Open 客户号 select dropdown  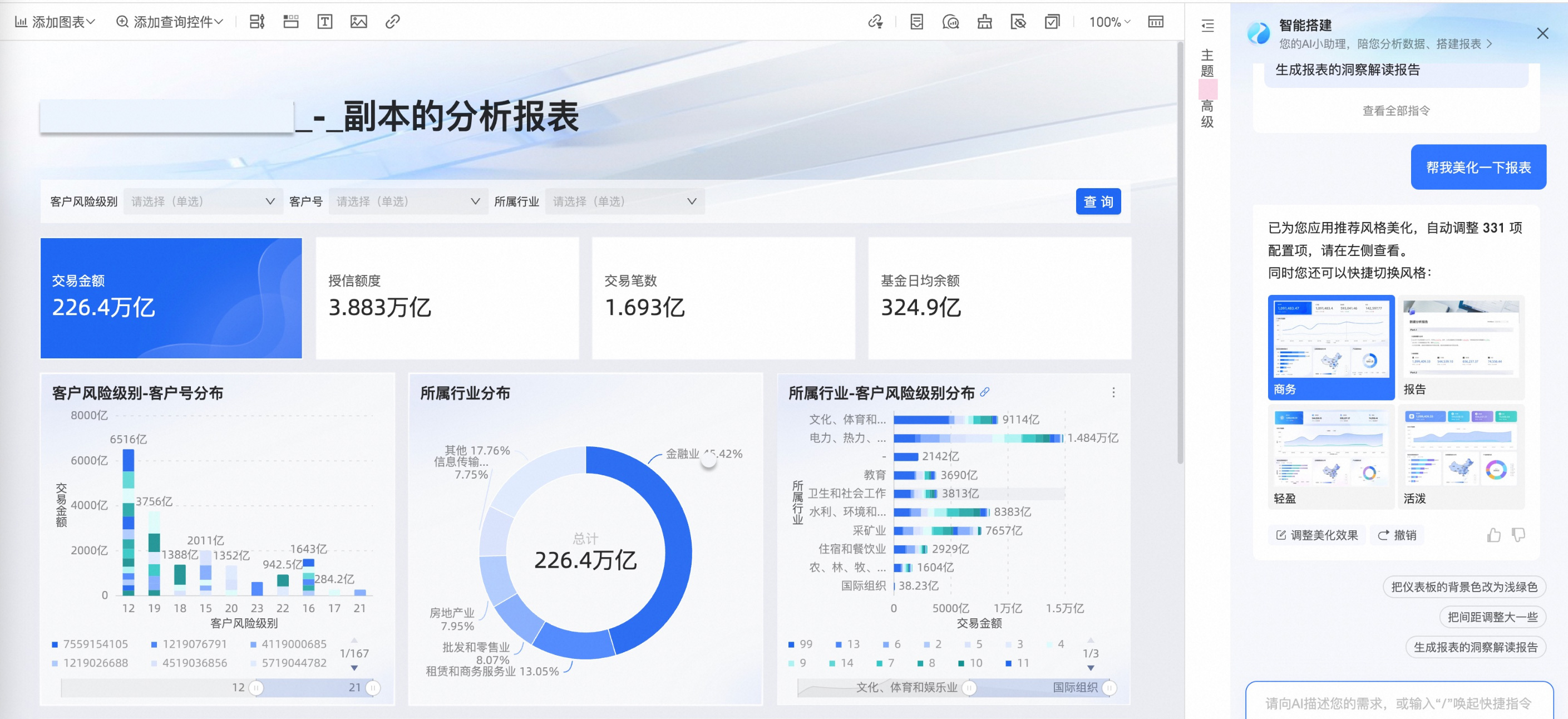(x=408, y=201)
